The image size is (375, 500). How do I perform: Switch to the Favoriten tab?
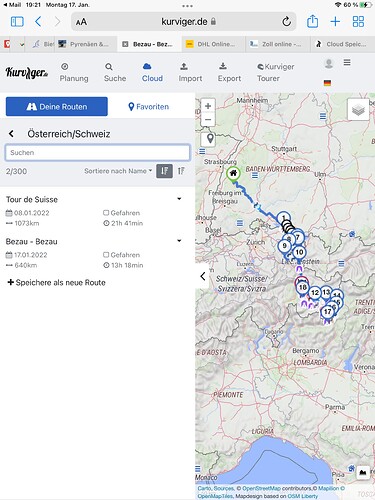(149, 107)
